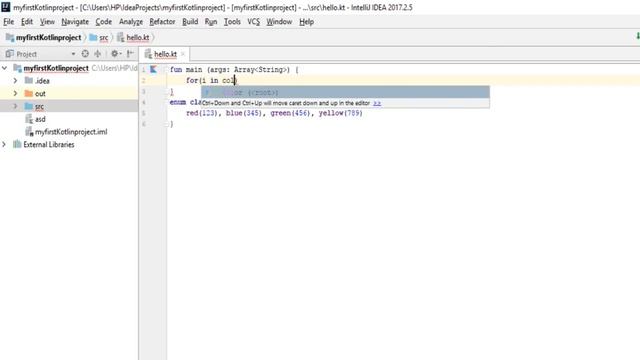Expand the src folder
Image resolution: width=640 pixels, height=360 pixels.
click(x=15, y=106)
